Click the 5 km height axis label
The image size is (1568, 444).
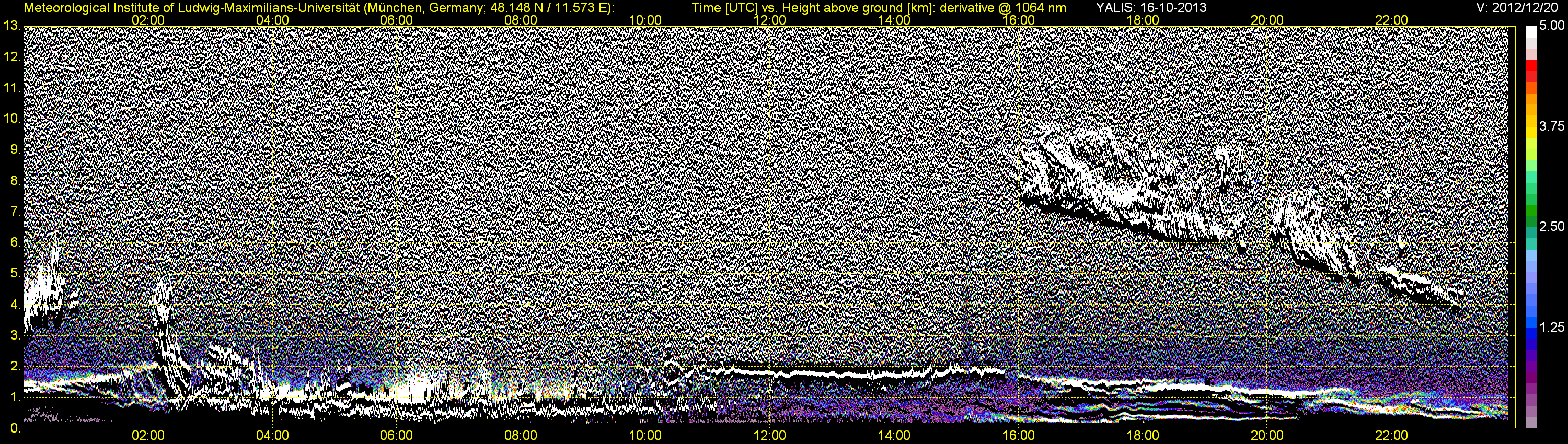pos(15,274)
